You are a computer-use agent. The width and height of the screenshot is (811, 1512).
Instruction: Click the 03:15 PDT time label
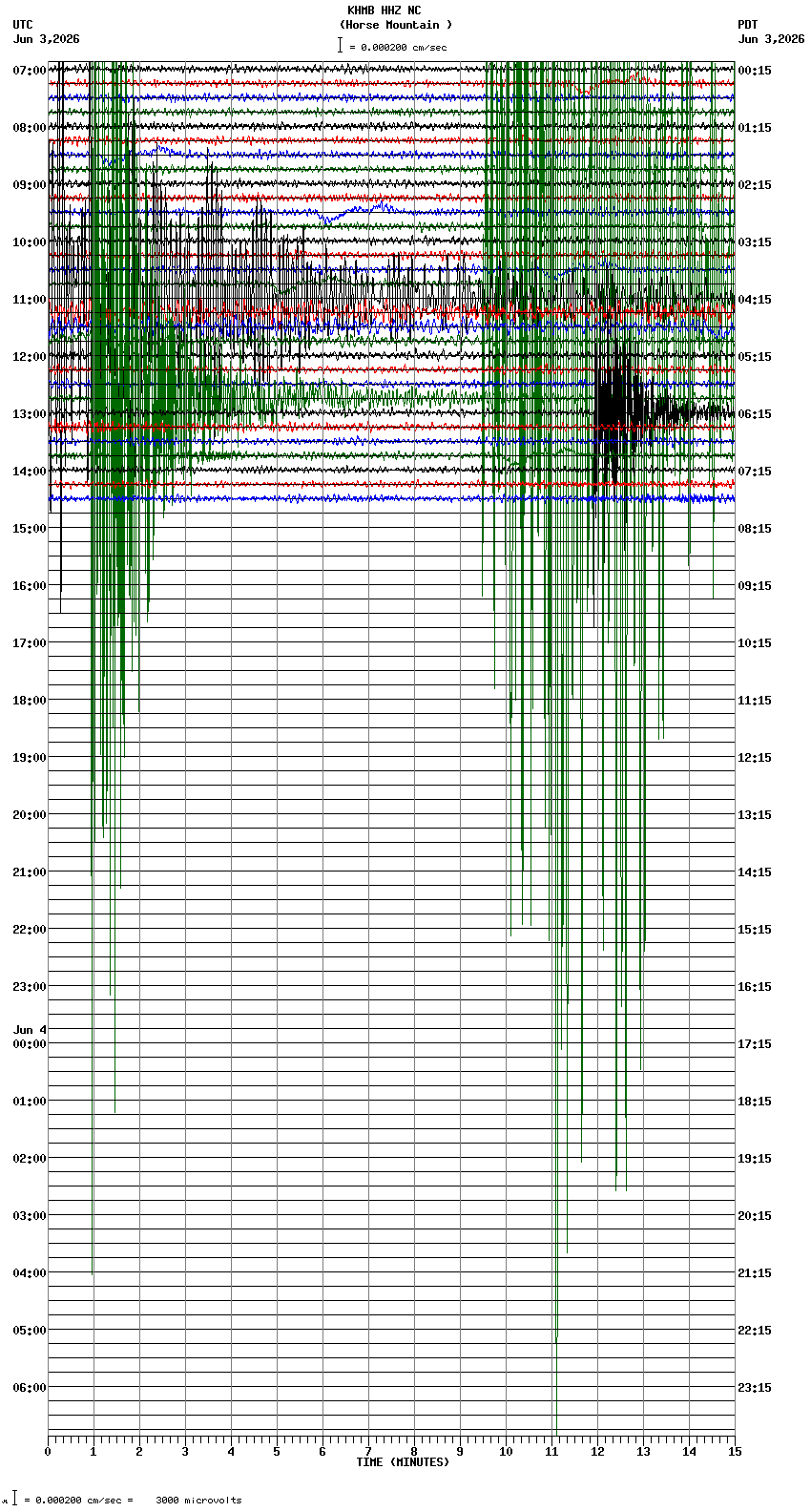(x=755, y=242)
